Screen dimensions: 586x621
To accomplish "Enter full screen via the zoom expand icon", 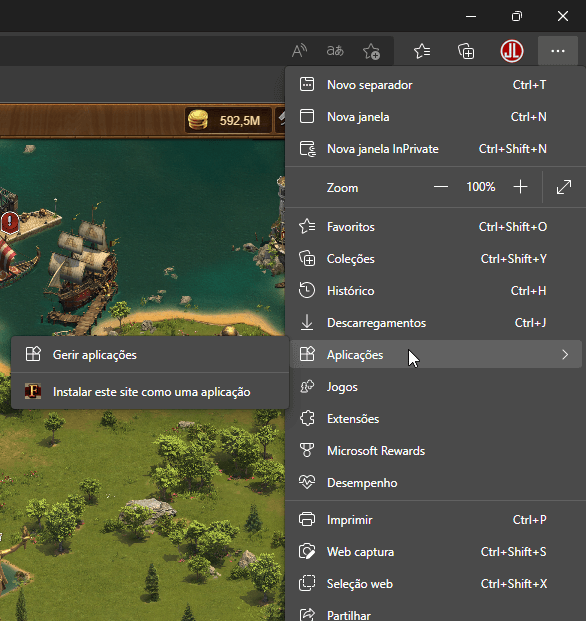I will point(564,187).
